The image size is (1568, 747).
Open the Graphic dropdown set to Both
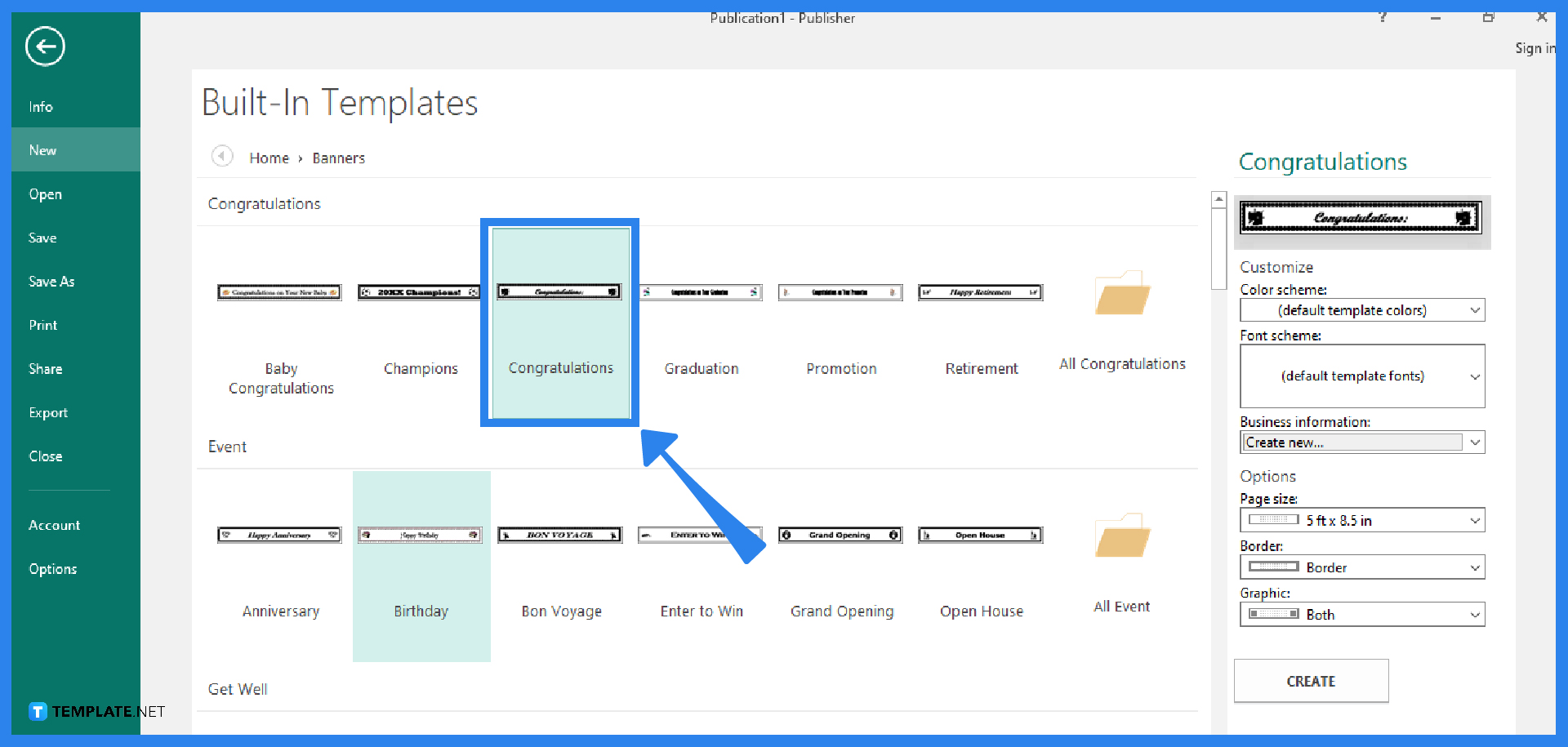coord(1475,615)
